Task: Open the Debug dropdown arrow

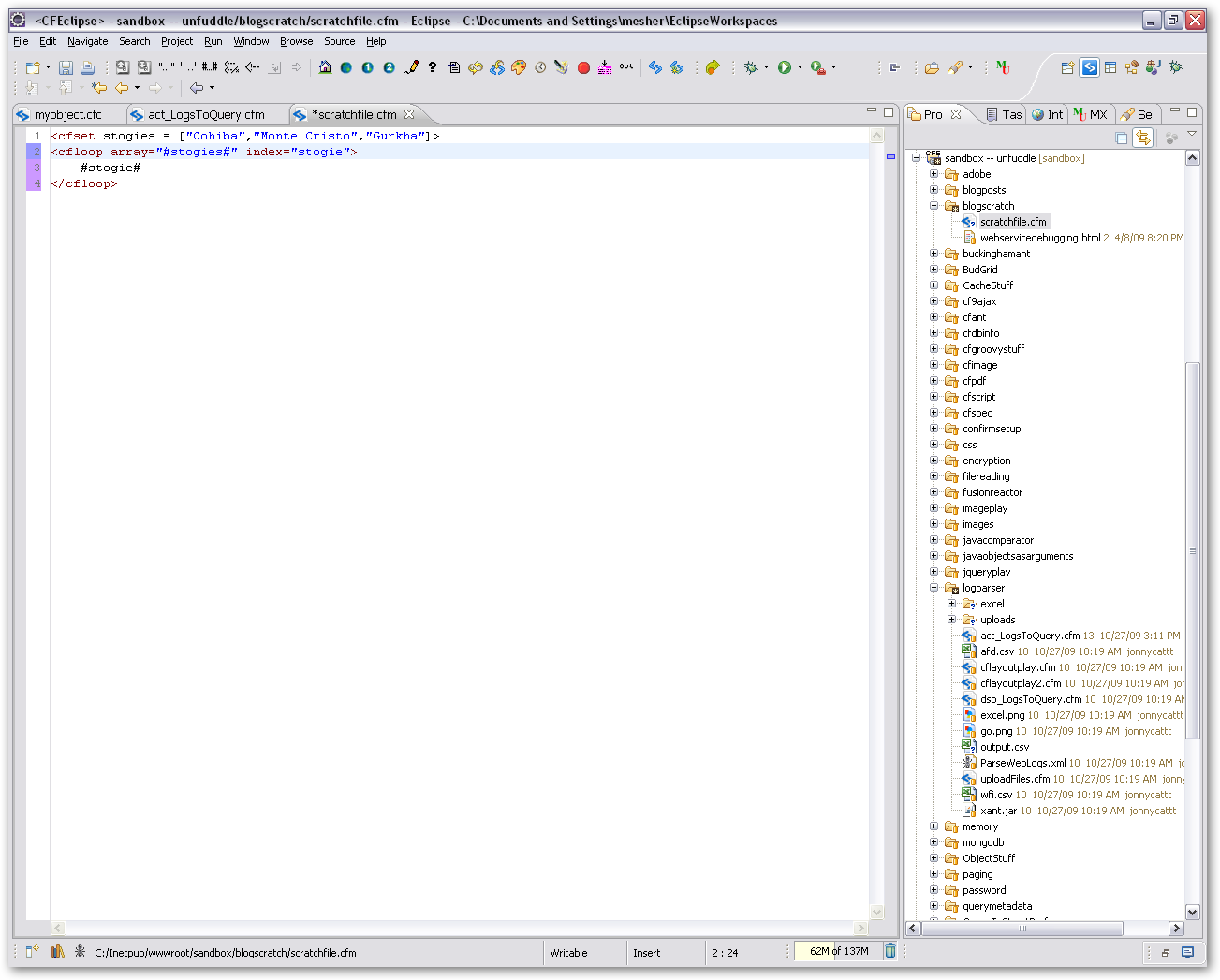Action: [766, 67]
